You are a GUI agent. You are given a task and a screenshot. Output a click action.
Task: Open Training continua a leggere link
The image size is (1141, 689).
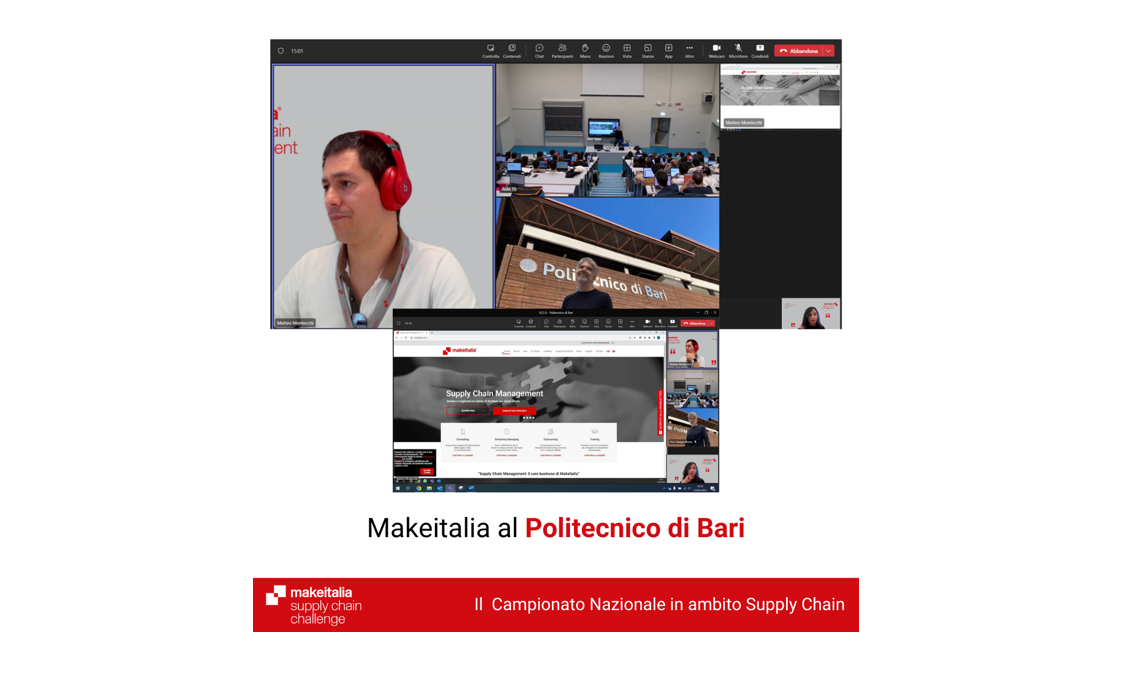595,455
